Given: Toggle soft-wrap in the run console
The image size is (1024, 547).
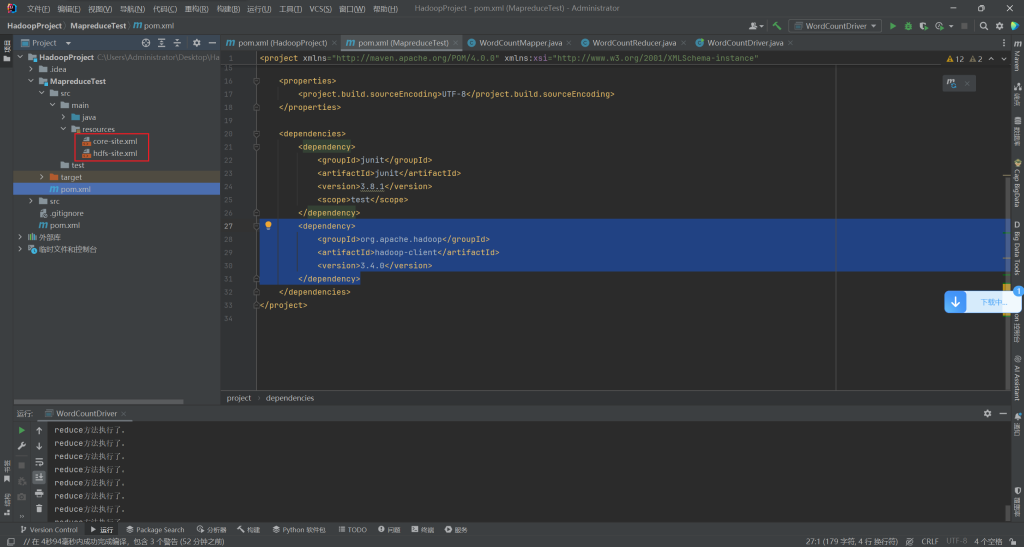Looking at the screenshot, I should point(39,462).
